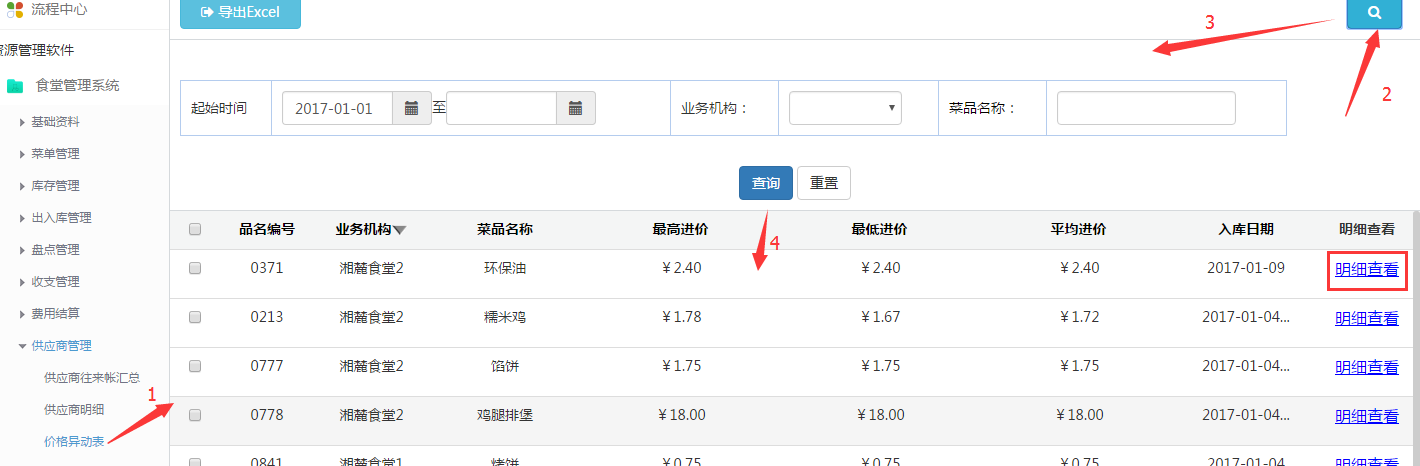
Task: Check the row for 环保油
Action: (195, 268)
